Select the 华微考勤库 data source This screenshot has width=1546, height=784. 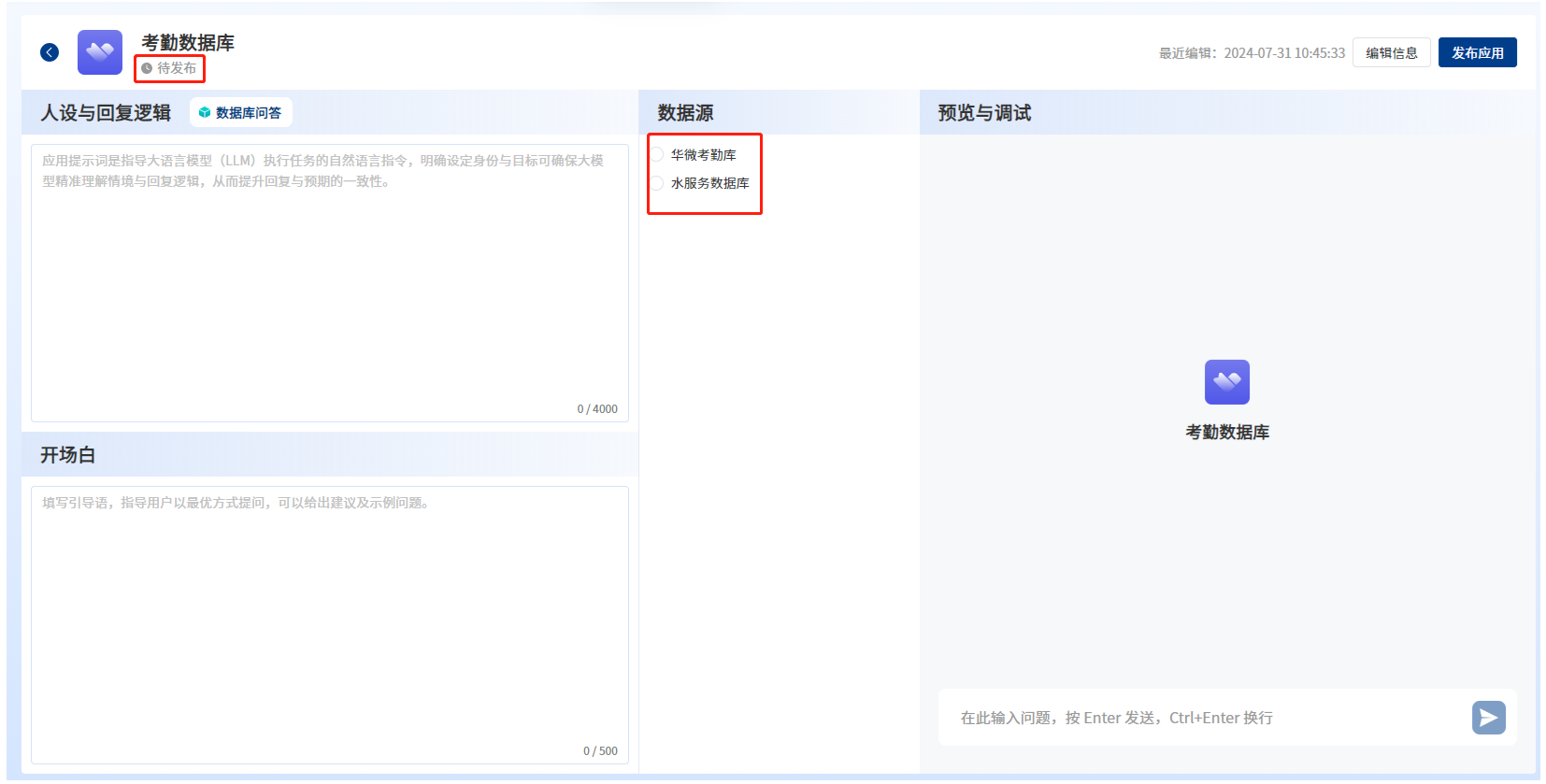point(658,155)
